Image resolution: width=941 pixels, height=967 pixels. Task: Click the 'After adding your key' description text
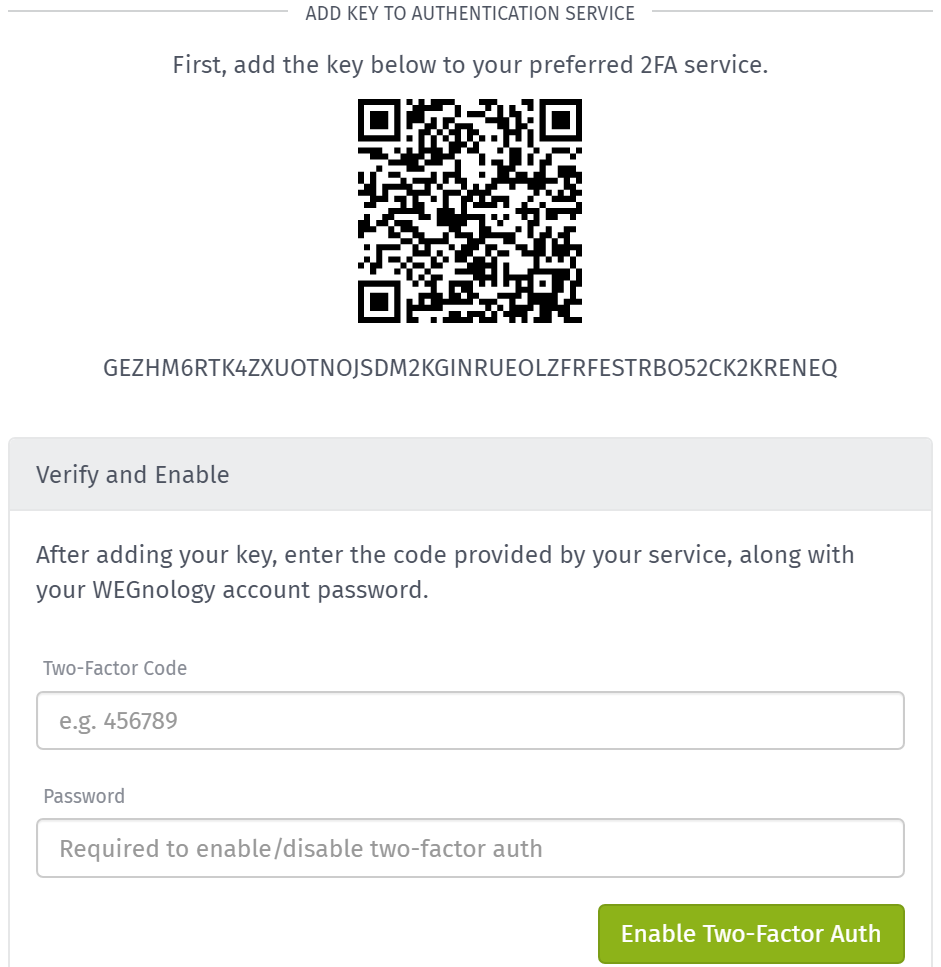coord(445,572)
